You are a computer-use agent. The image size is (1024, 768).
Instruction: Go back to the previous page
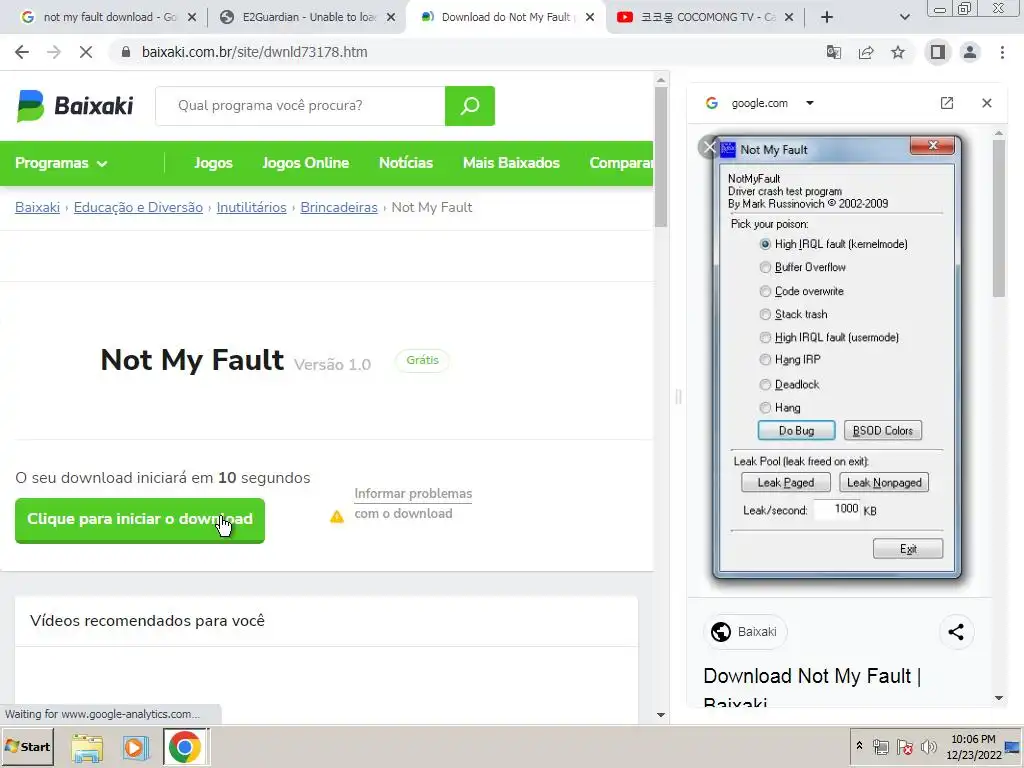pyautogui.click(x=22, y=52)
